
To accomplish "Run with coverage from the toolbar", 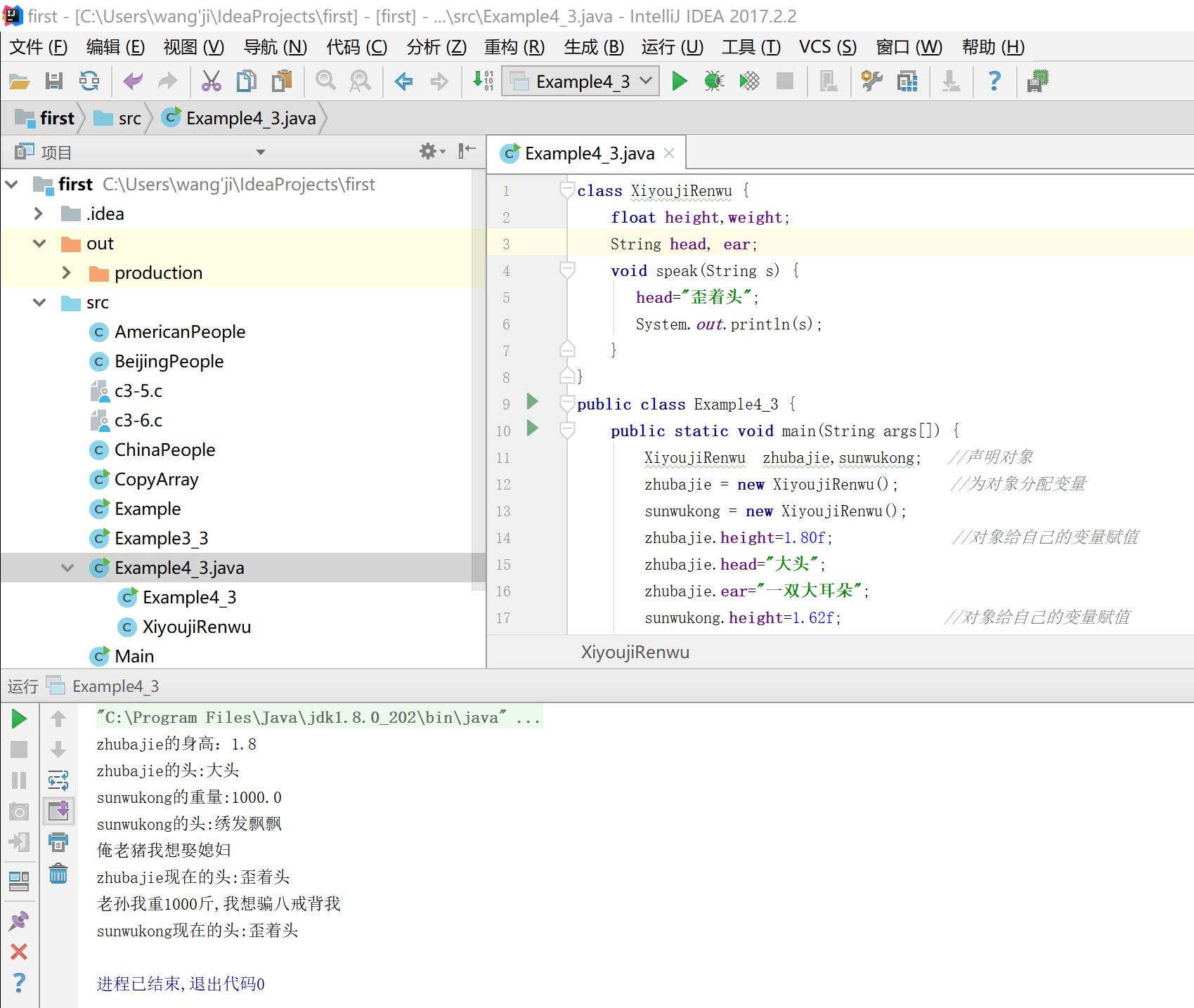I will click(749, 81).
